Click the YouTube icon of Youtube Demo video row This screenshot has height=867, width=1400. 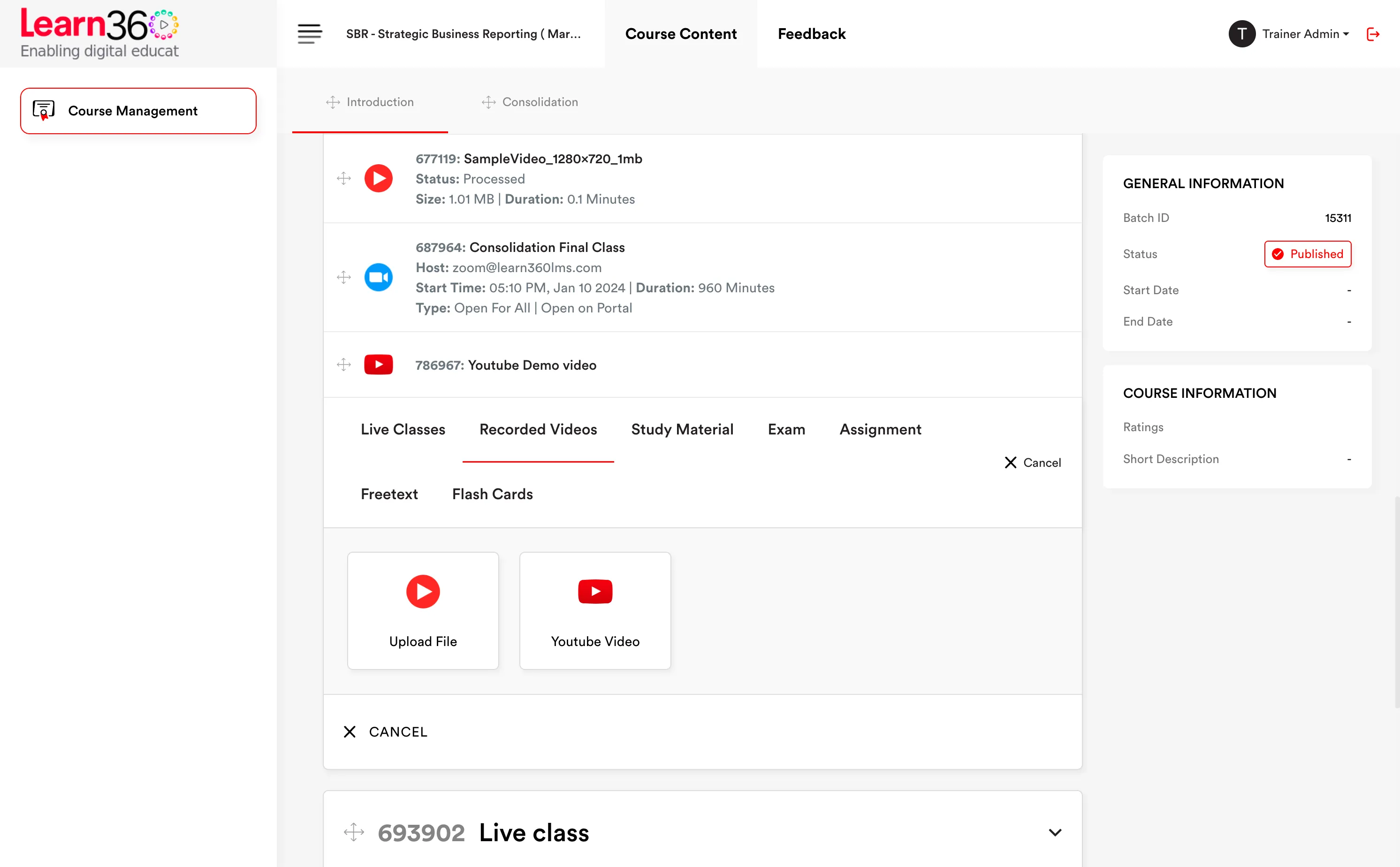point(378,365)
